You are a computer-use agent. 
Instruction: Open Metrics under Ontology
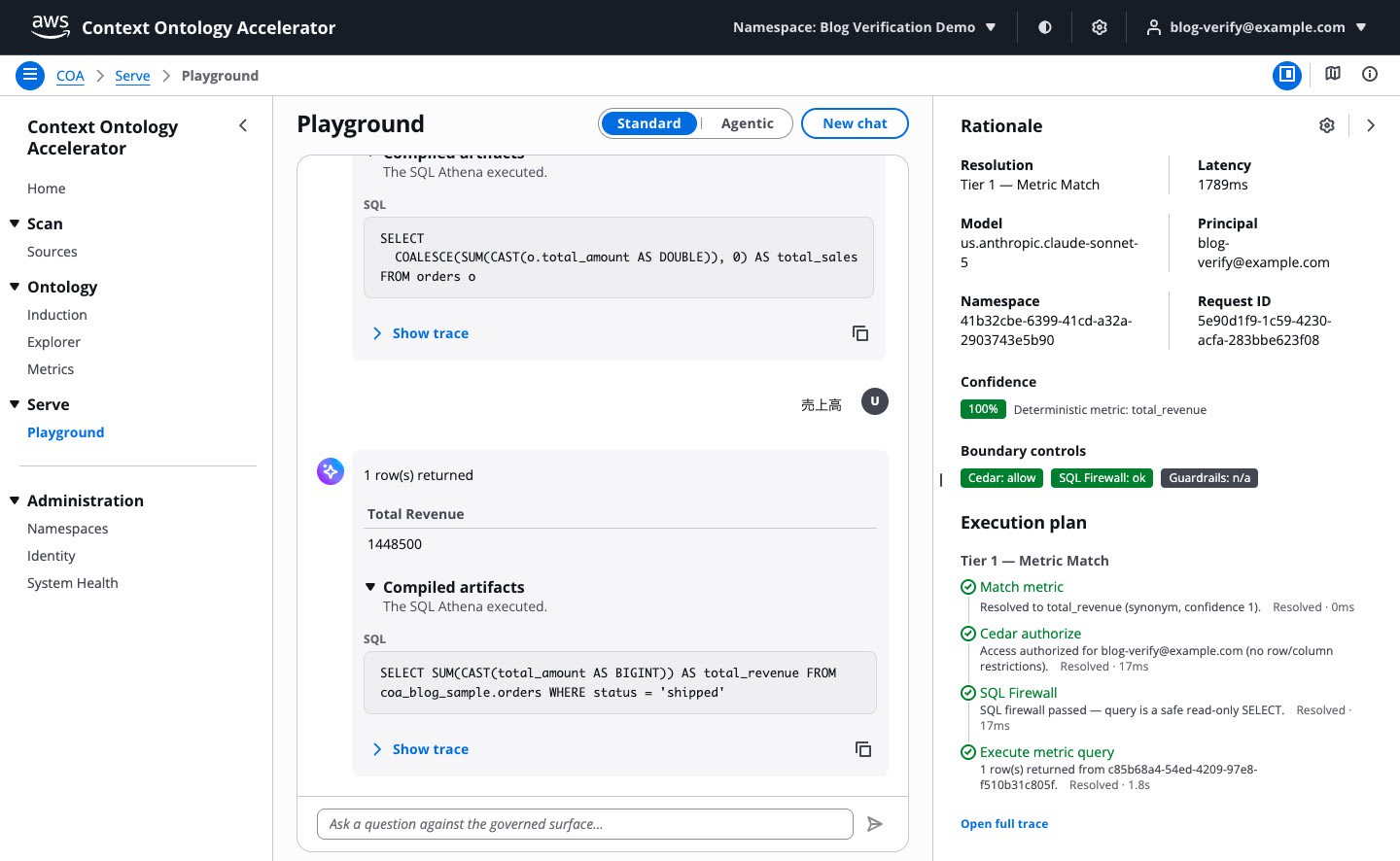tap(51, 369)
